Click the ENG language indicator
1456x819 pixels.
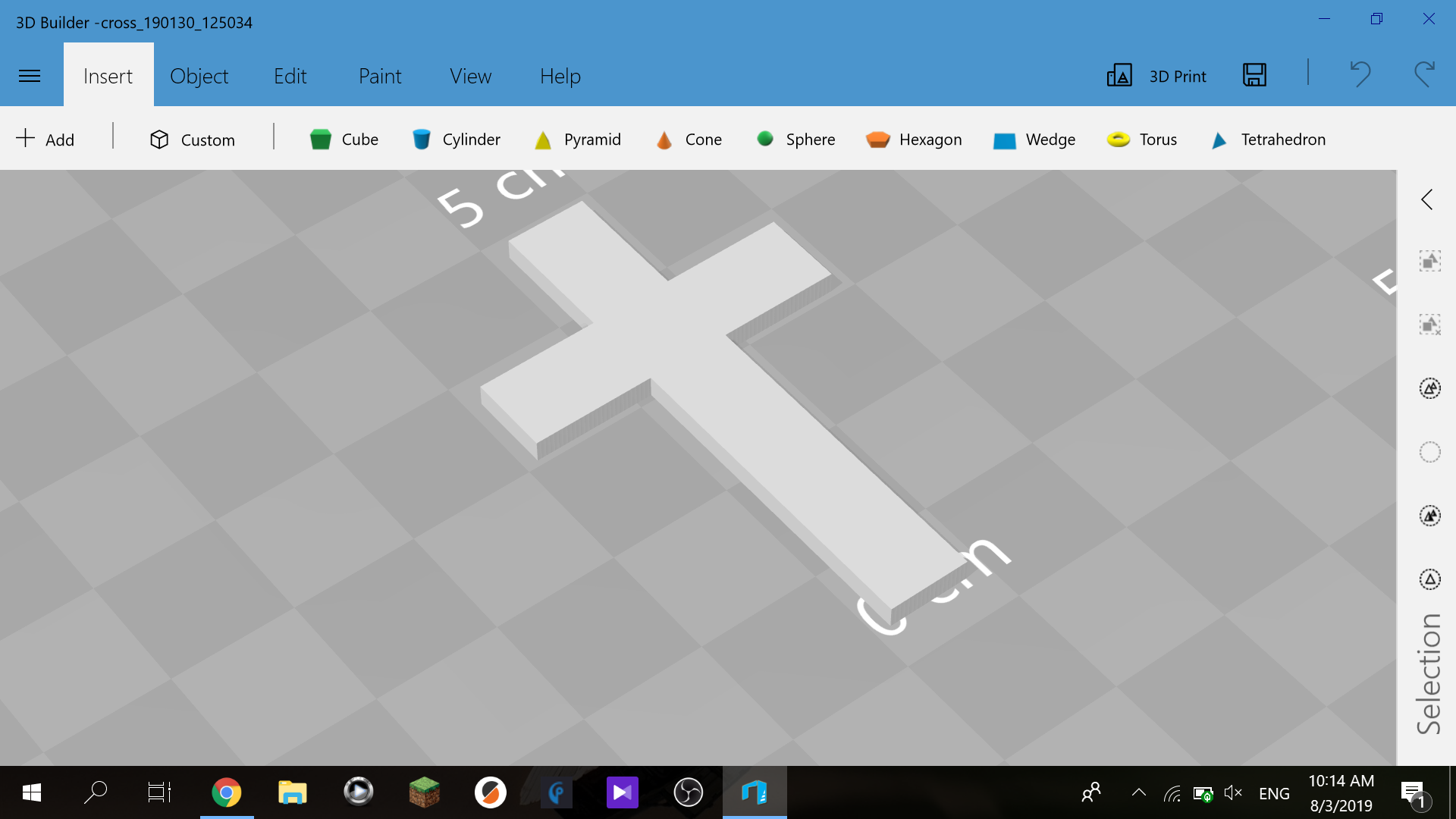click(1274, 793)
